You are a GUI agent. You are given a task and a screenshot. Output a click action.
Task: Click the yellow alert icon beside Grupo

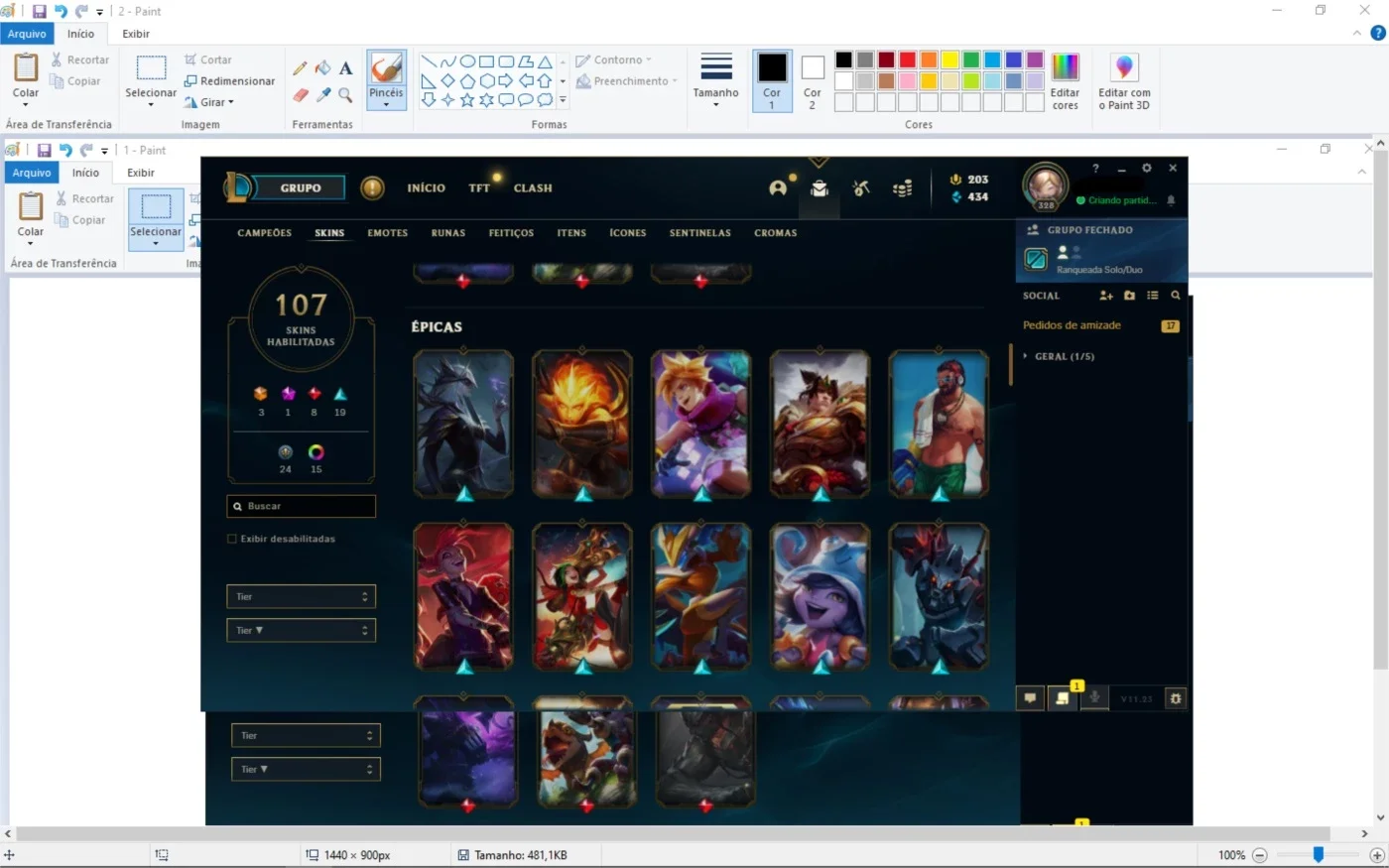tap(372, 187)
